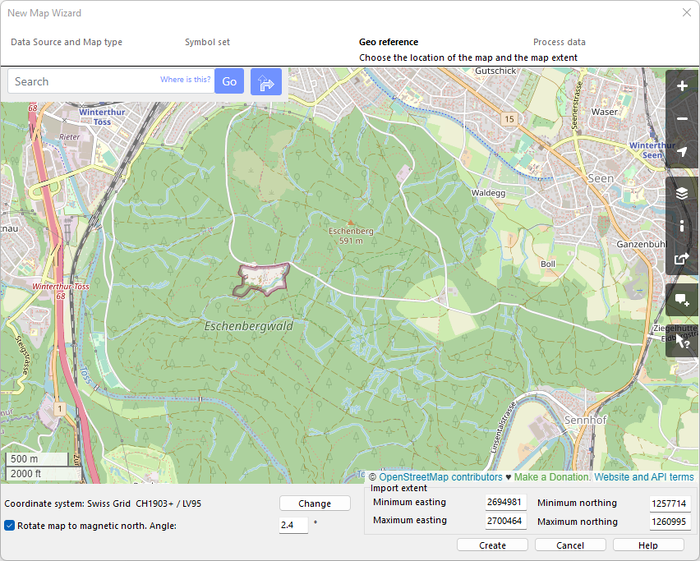Click the Waldegg place label
Image resolution: width=700 pixels, height=561 pixels.
[488, 193]
